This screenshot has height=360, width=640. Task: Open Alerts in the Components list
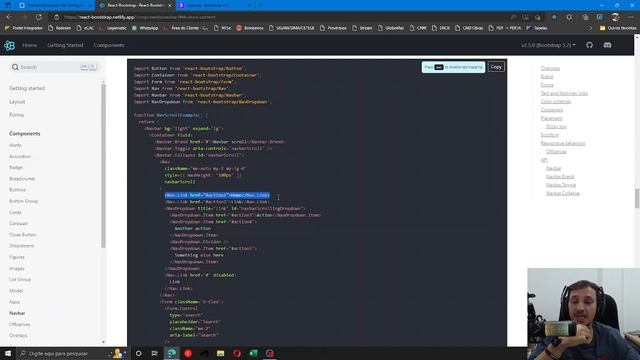tap(15, 145)
